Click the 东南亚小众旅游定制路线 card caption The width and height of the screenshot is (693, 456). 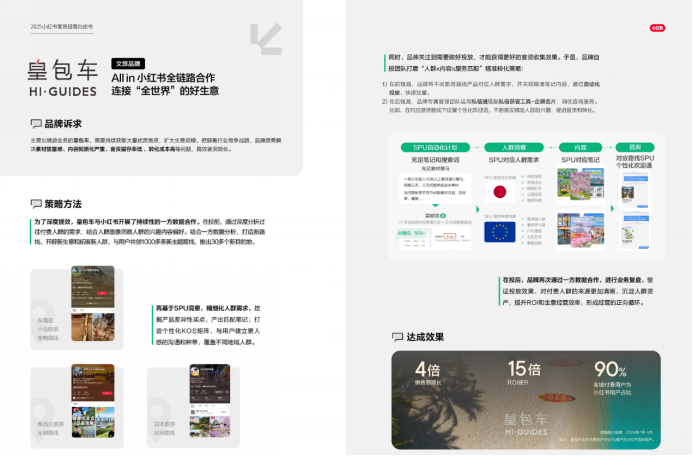coord(48,329)
